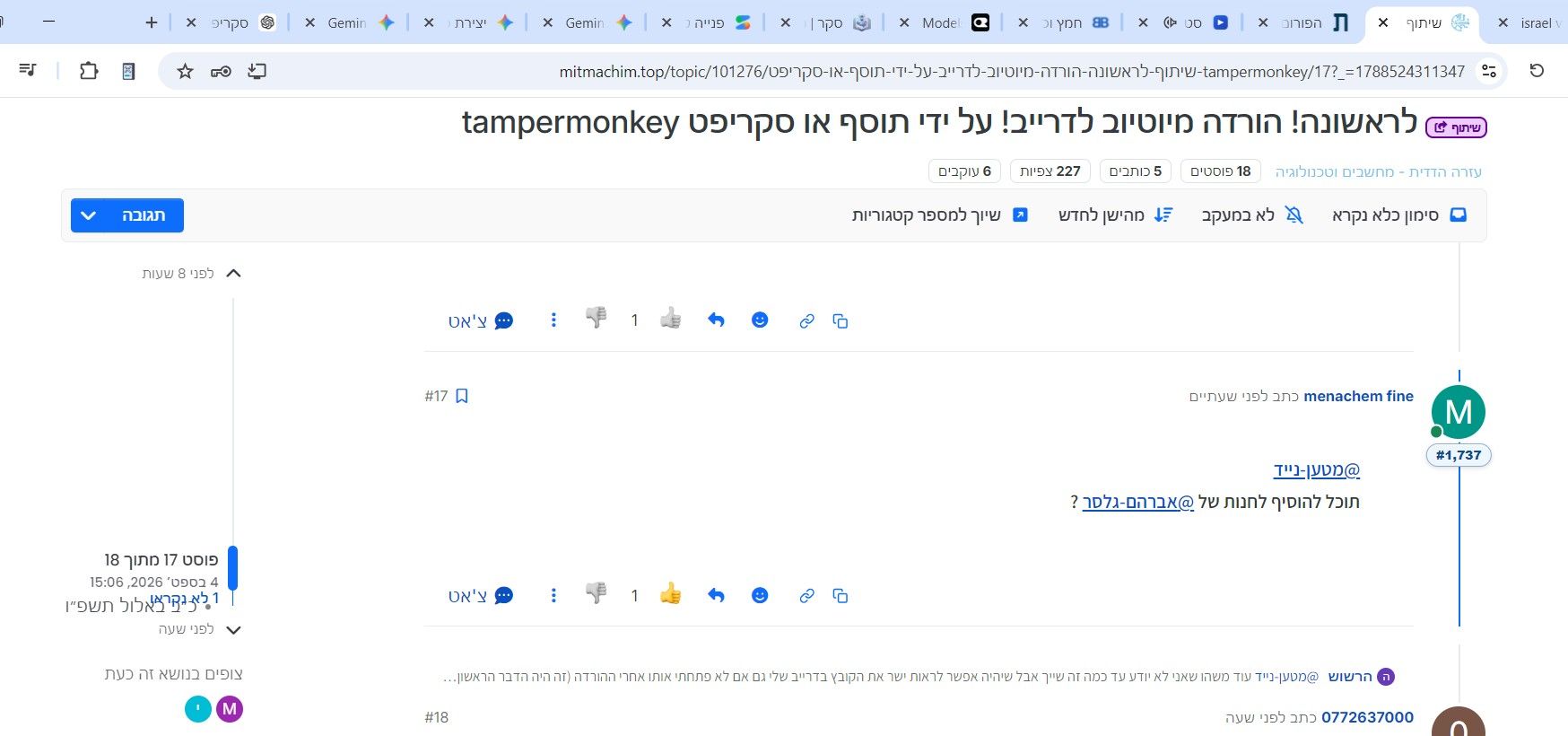Screen dimensions: 1568x736
Task: Click the תגובה reply button
Action: [x=144, y=215]
